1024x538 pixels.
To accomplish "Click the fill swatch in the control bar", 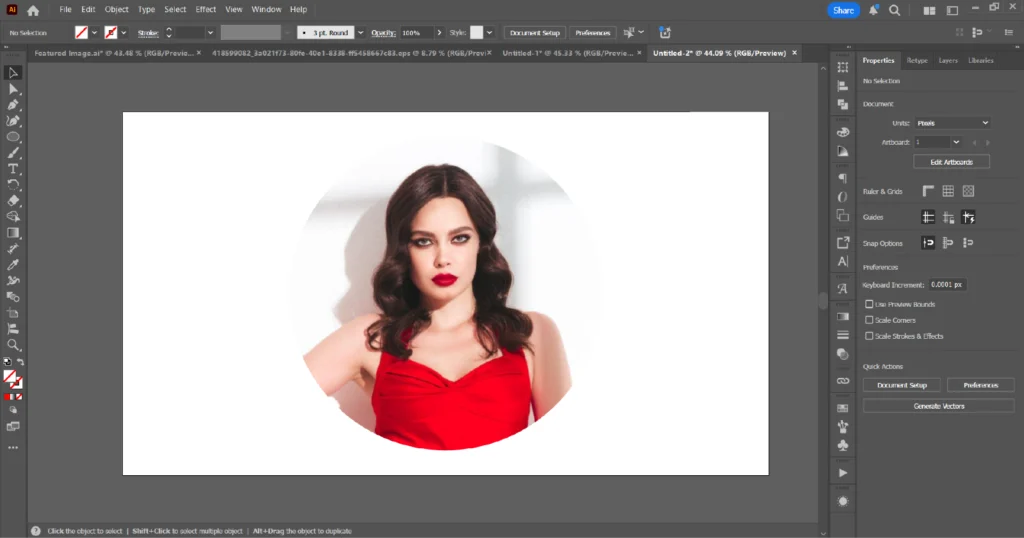I will coord(81,33).
